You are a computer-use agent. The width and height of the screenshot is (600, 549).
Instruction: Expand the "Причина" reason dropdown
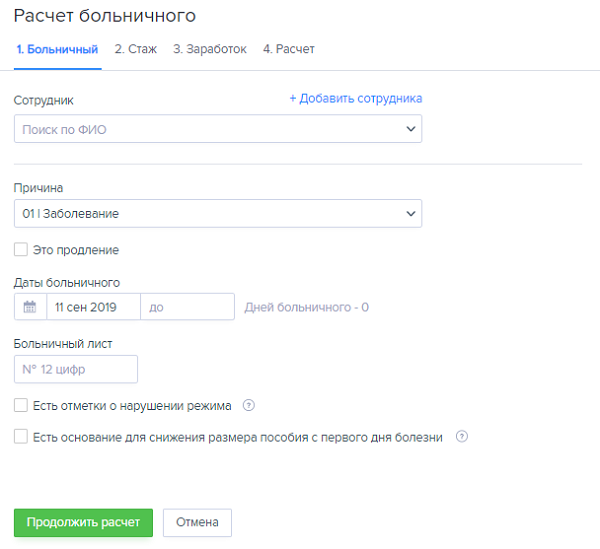pos(410,214)
